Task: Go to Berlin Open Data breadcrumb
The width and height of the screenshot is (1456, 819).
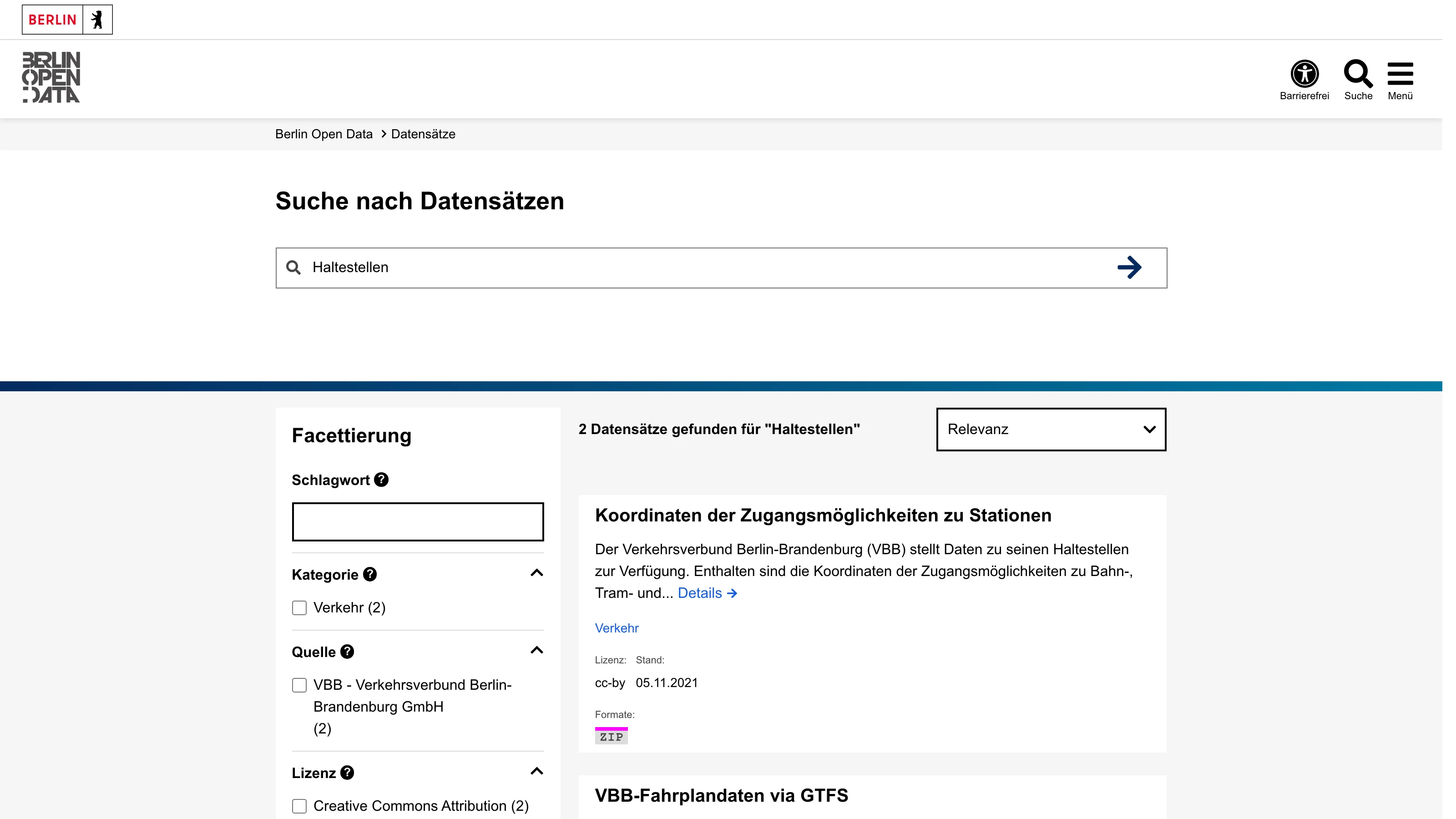Action: [324, 134]
